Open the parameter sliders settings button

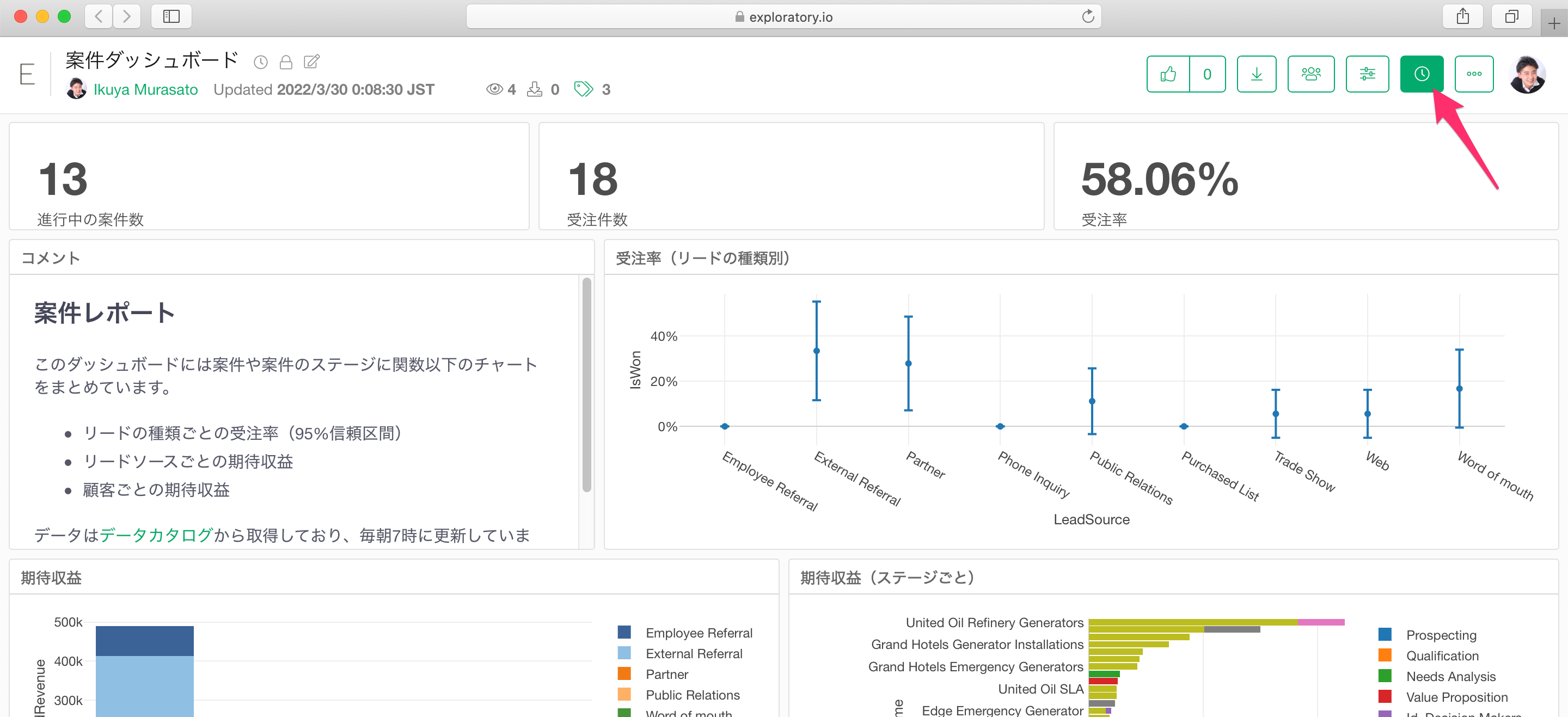tap(1367, 74)
